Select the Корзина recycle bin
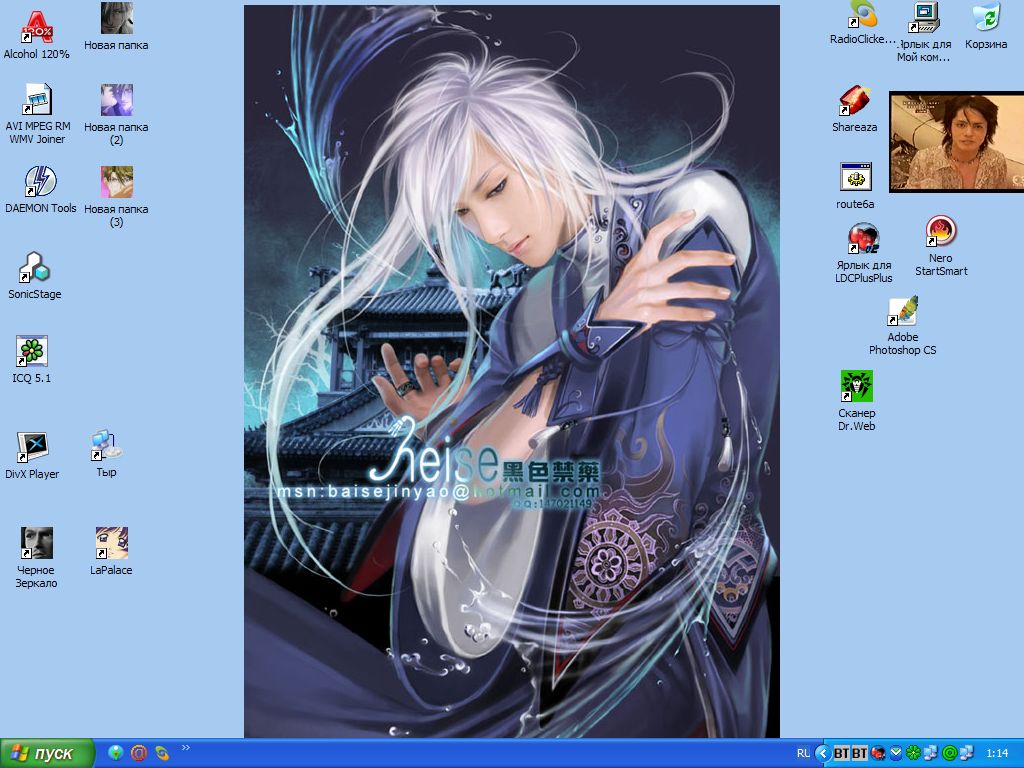1024x768 pixels. (x=985, y=25)
